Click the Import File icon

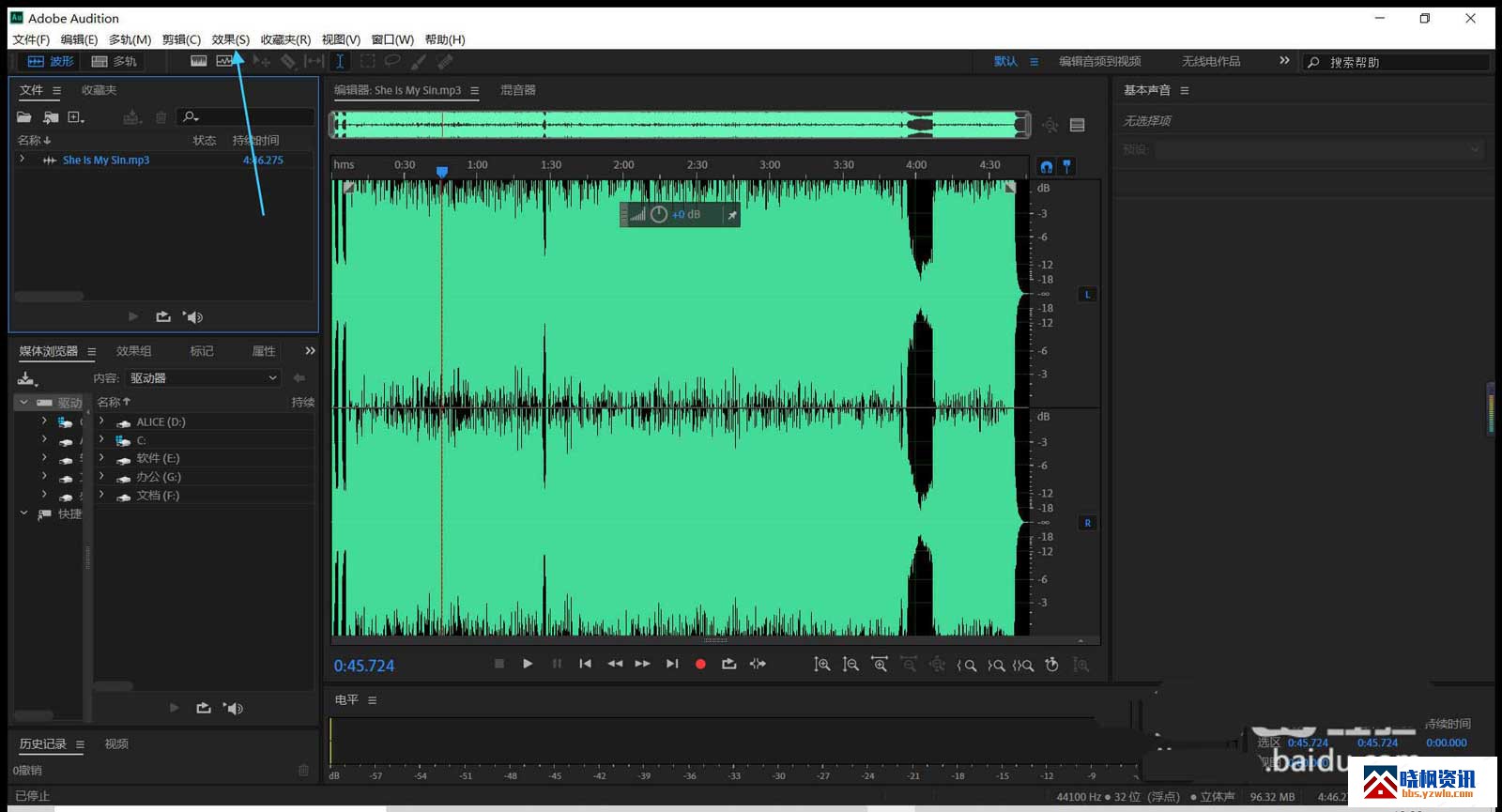coord(51,116)
